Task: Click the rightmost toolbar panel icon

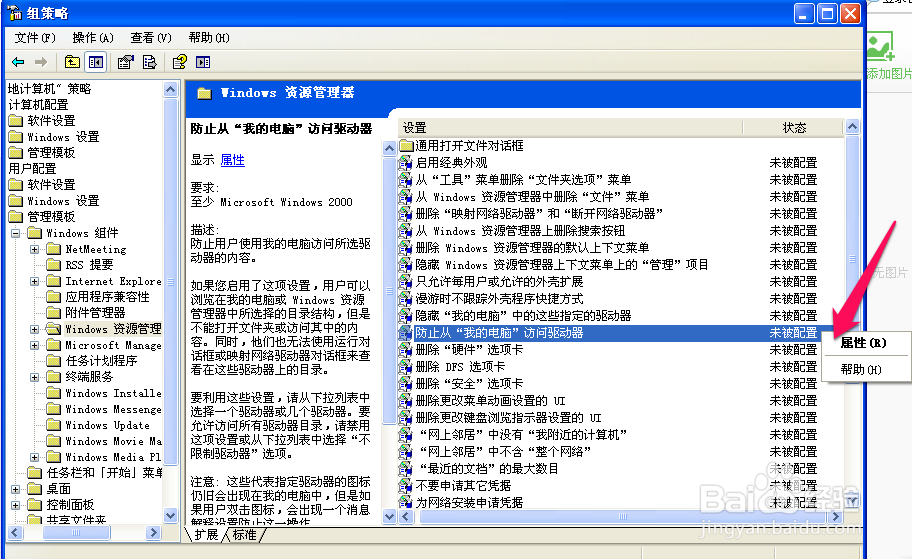Action: tap(203, 62)
